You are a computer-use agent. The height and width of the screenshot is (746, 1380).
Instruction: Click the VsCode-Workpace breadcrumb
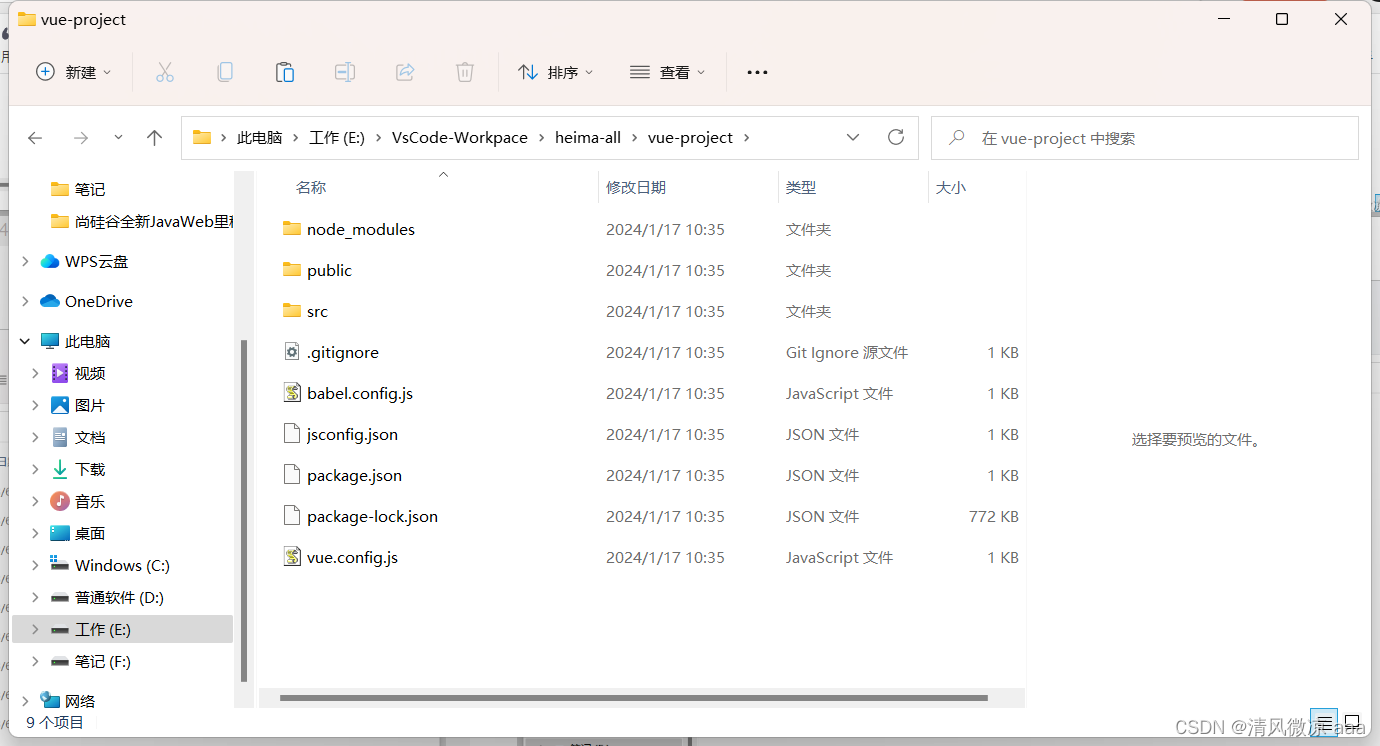coord(460,138)
